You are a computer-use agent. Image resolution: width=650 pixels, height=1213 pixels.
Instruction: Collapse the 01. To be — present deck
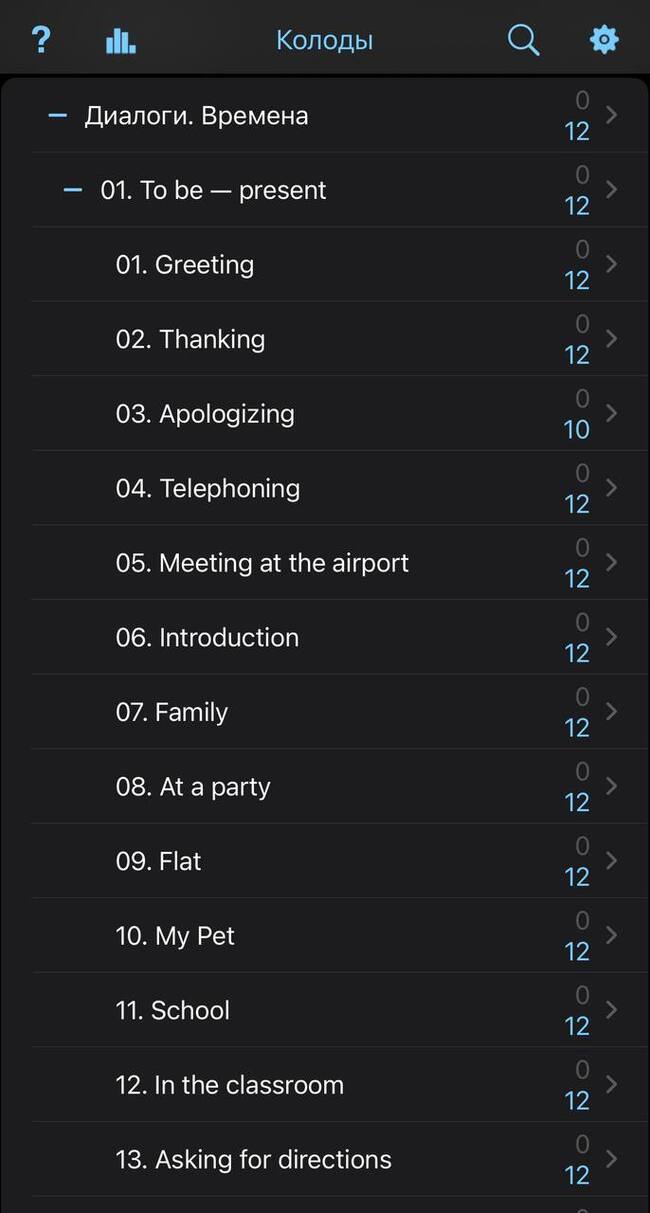click(73, 190)
